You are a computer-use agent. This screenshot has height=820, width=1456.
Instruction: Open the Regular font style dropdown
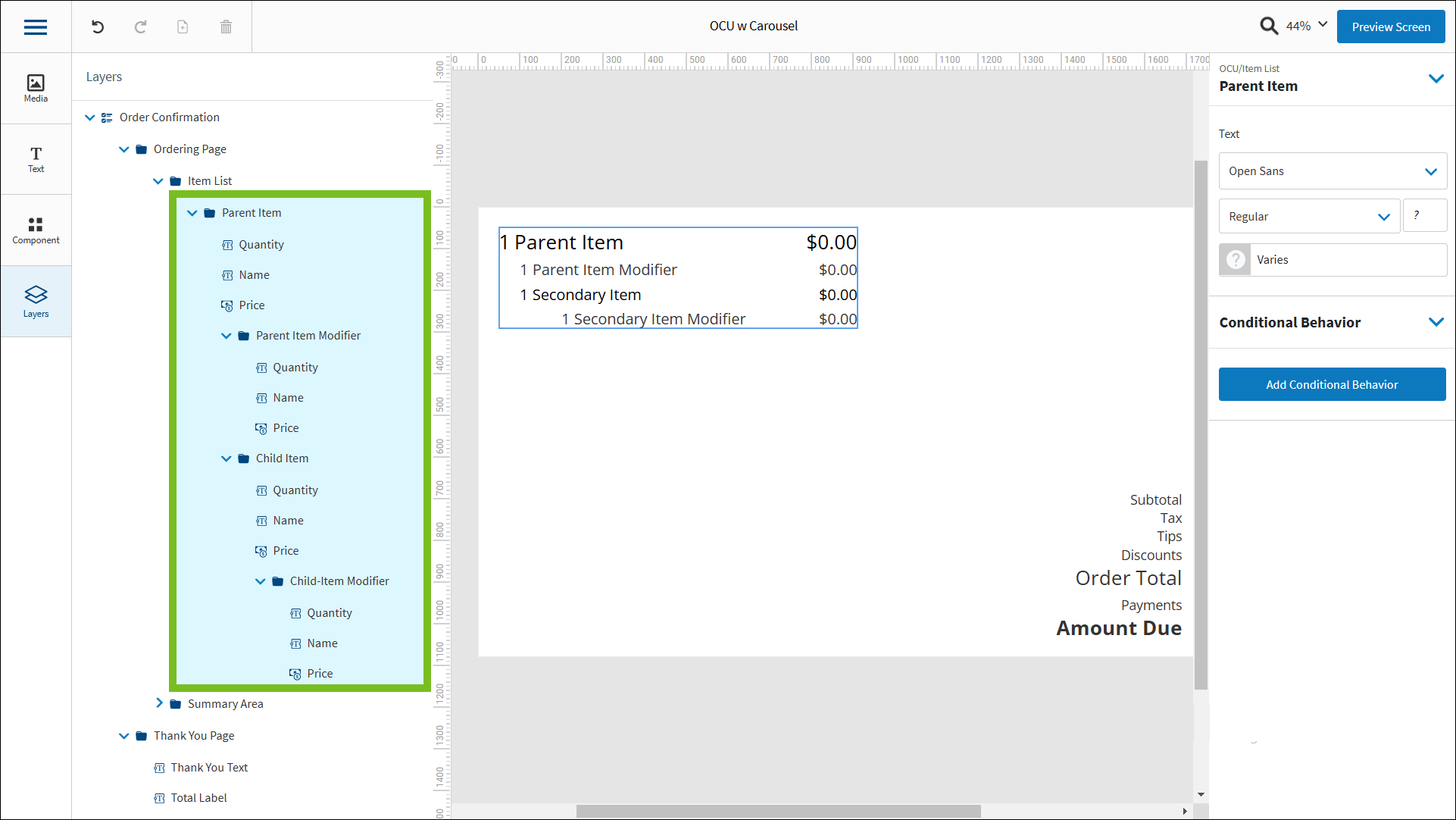pyautogui.click(x=1308, y=217)
